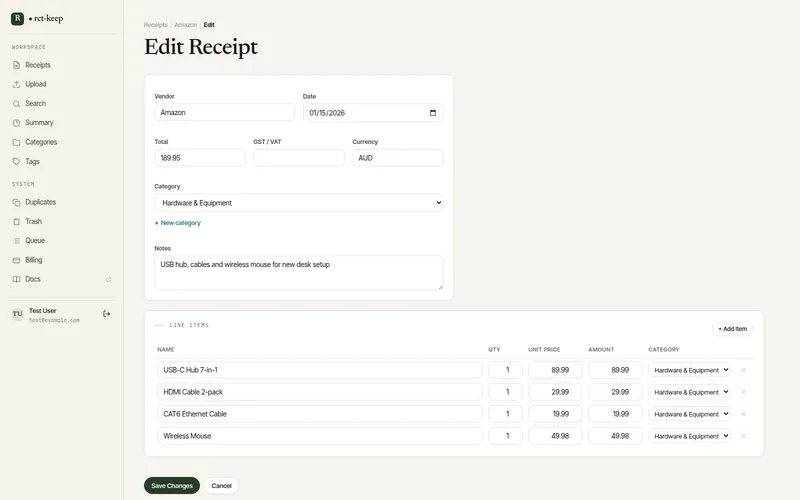Click the Search magnifier icon
The width and height of the screenshot is (800, 500).
pyautogui.click(x=16, y=104)
